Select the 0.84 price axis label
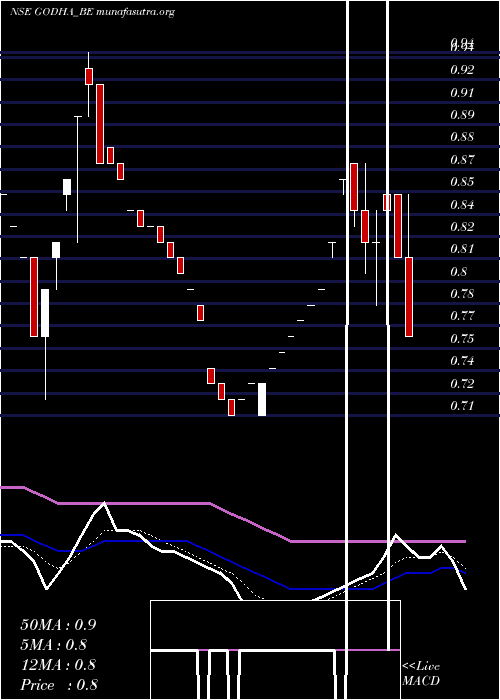Viewport: 500px width, 700px height. [x=462, y=204]
